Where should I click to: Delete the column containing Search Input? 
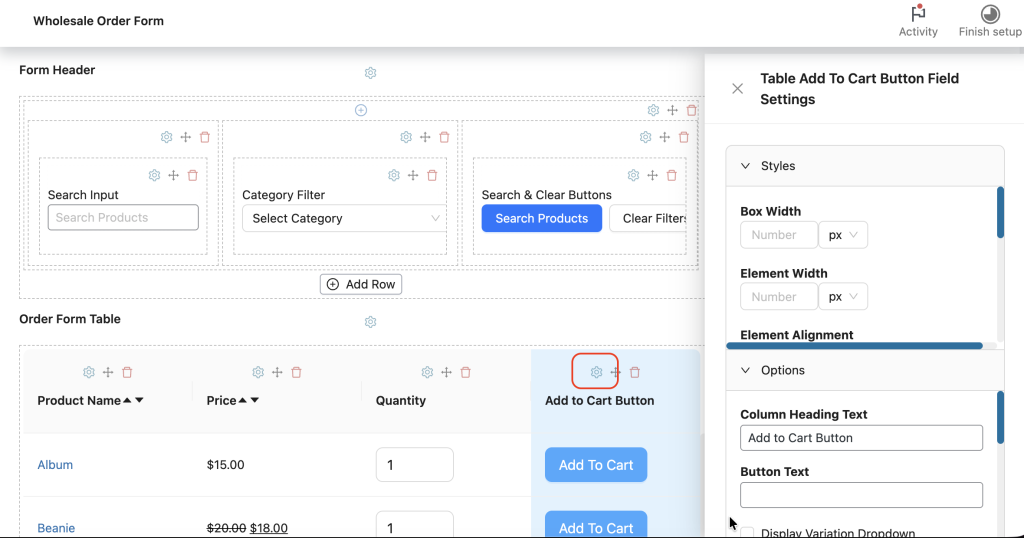[x=204, y=137]
